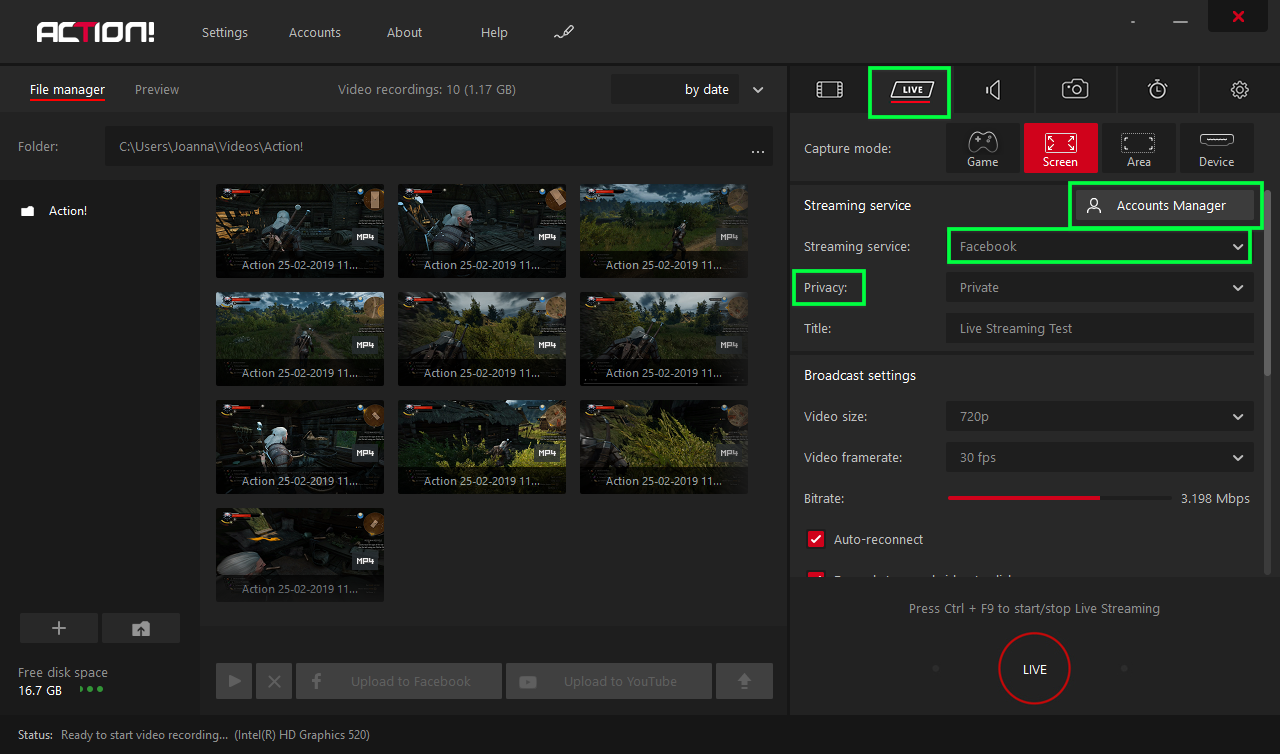Click Video recordings: 10 (1.17 GB) text

coord(427,90)
